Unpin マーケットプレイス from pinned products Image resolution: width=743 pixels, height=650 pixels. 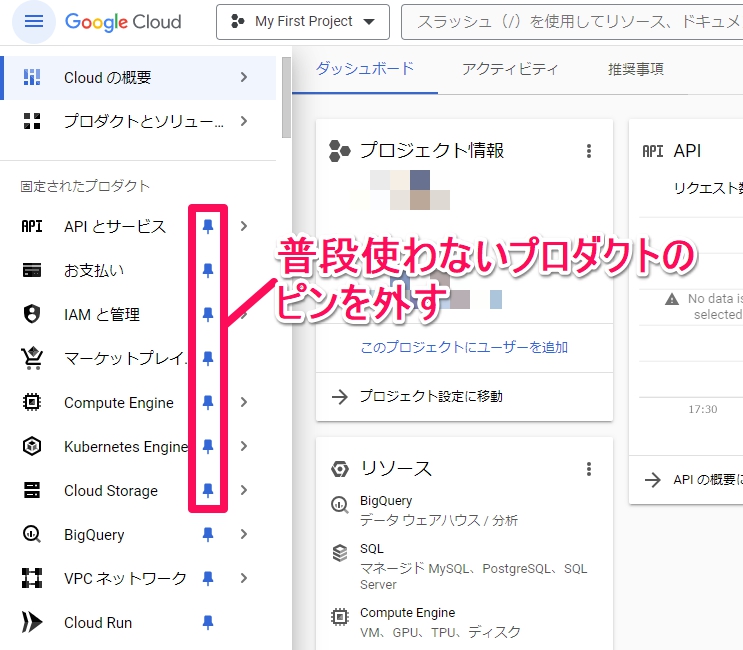pyautogui.click(x=208, y=358)
